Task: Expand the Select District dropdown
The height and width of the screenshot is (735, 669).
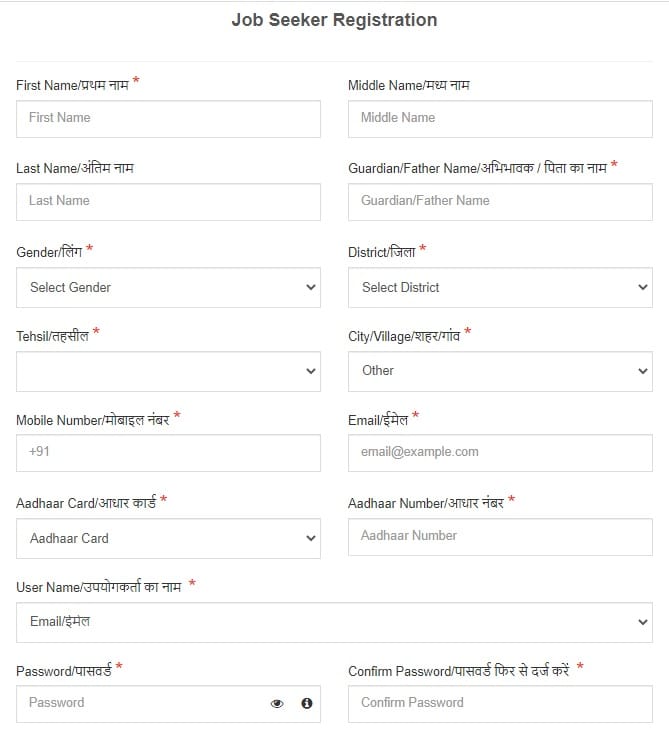Action: [500, 287]
